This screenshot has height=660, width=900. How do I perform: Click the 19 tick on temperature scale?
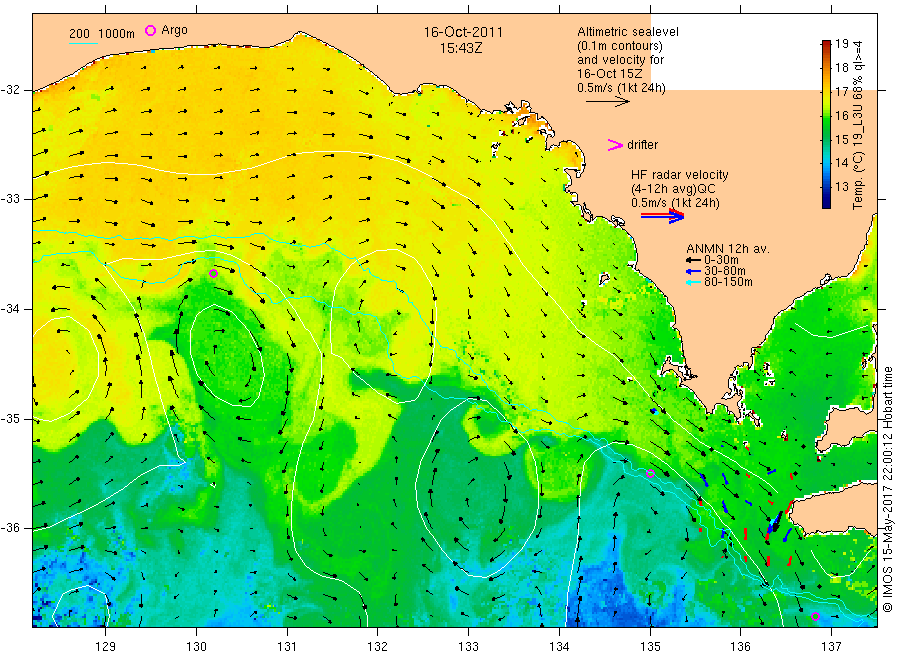[841, 44]
